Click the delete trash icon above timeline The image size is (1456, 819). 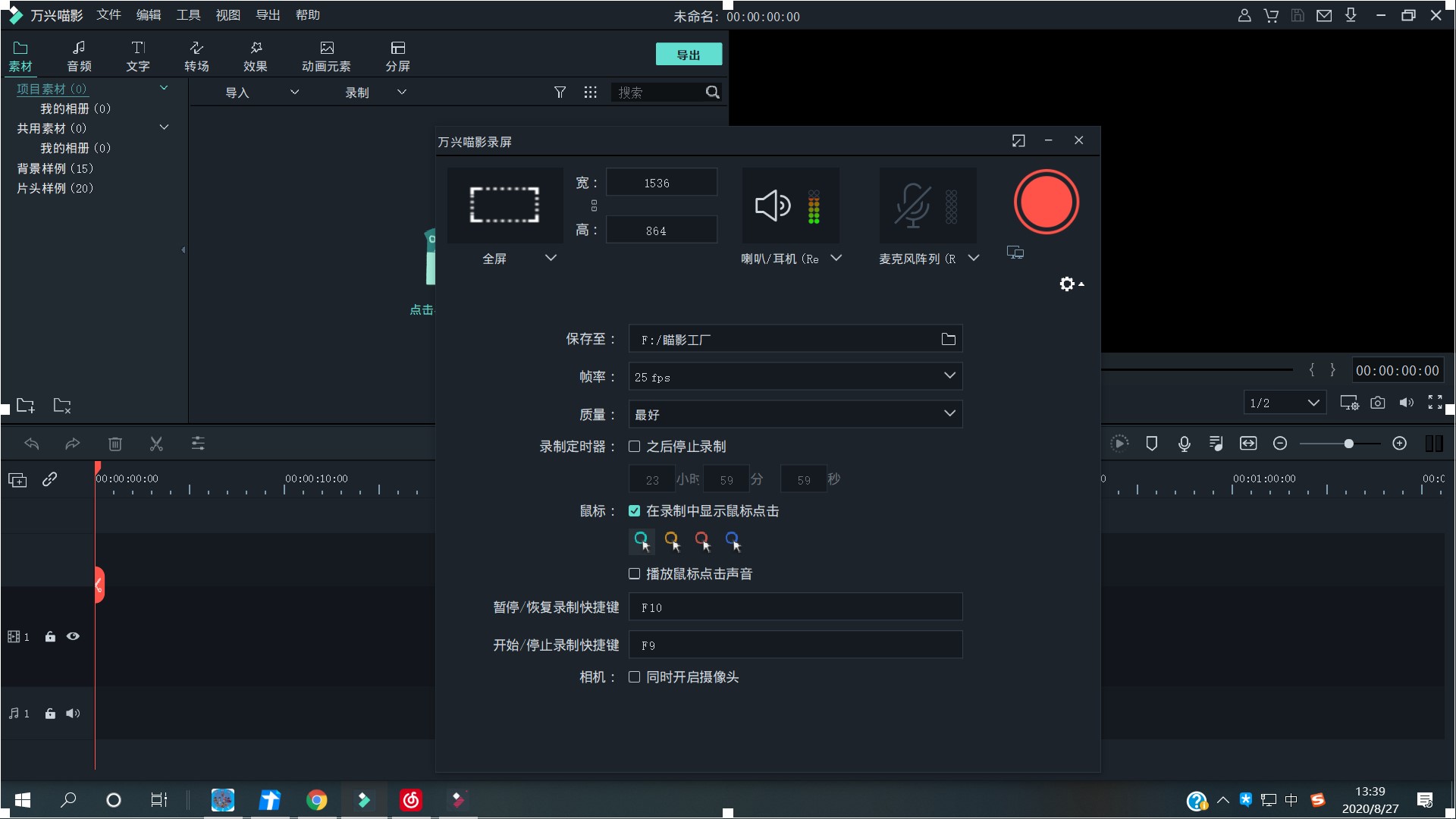[x=115, y=444]
